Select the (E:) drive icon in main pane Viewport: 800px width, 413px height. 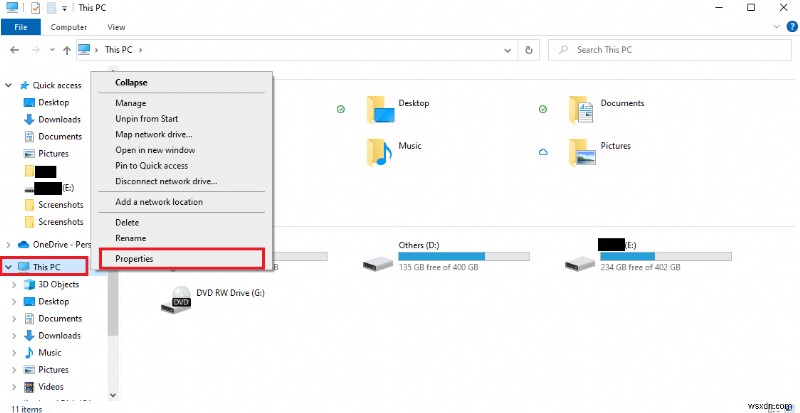click(580, 263)
